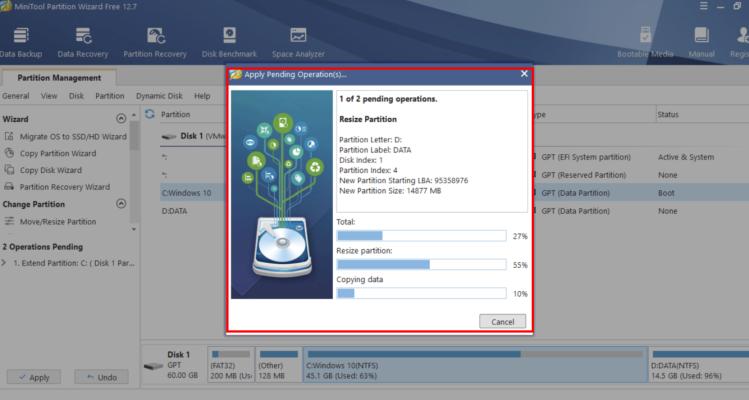The height and width of the screenshot is (400, 749).
Task: Click the sidebar scroll up arrow
Action: 134,115
